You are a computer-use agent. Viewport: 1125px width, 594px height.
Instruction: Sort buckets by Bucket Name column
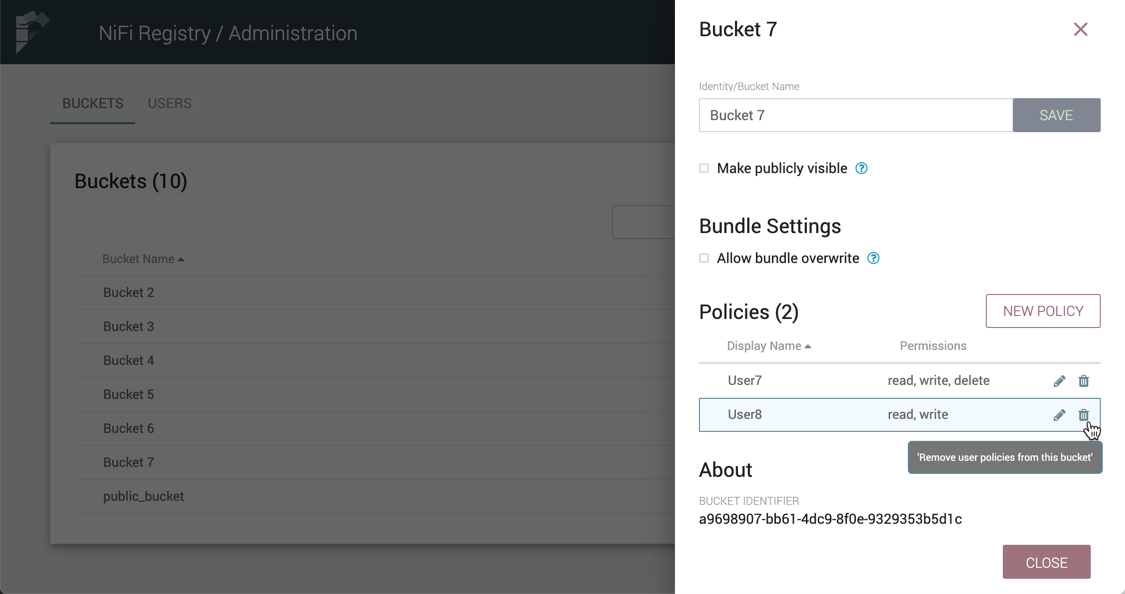coord(142,259)
